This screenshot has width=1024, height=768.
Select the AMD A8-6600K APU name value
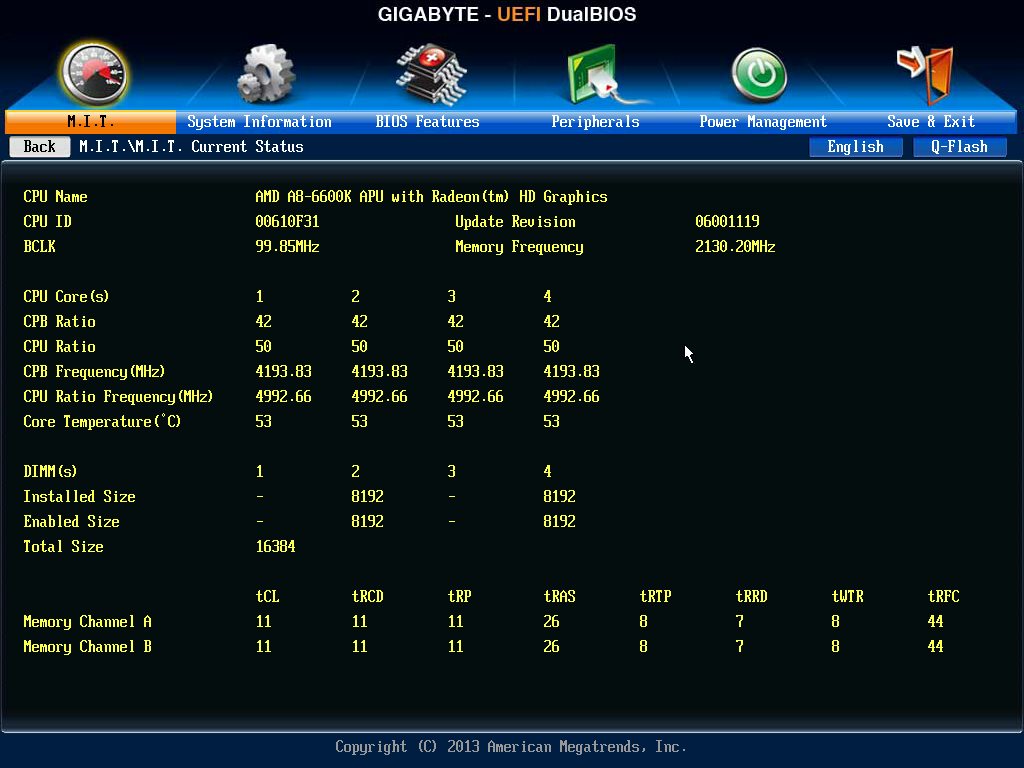pos(431,197)
